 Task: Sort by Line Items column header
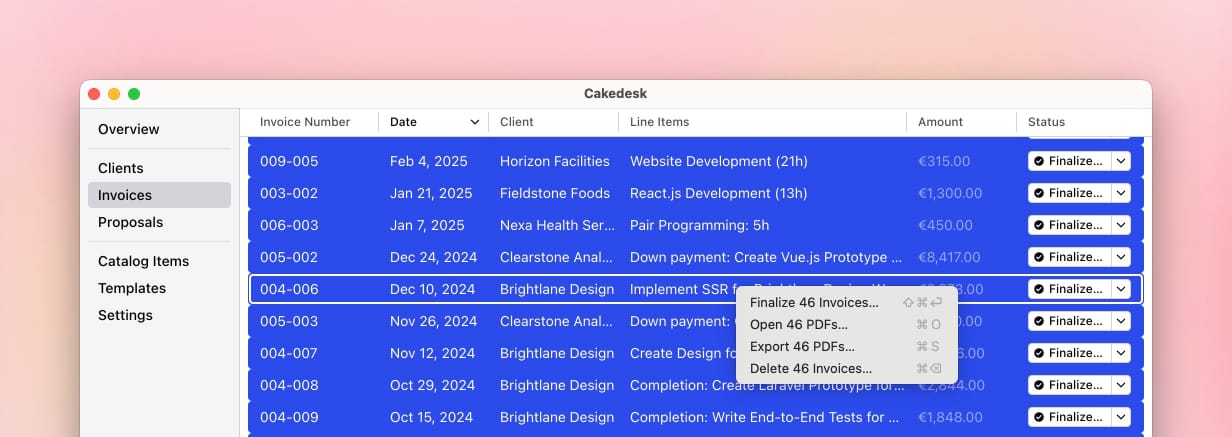click(x=660, y=122)
